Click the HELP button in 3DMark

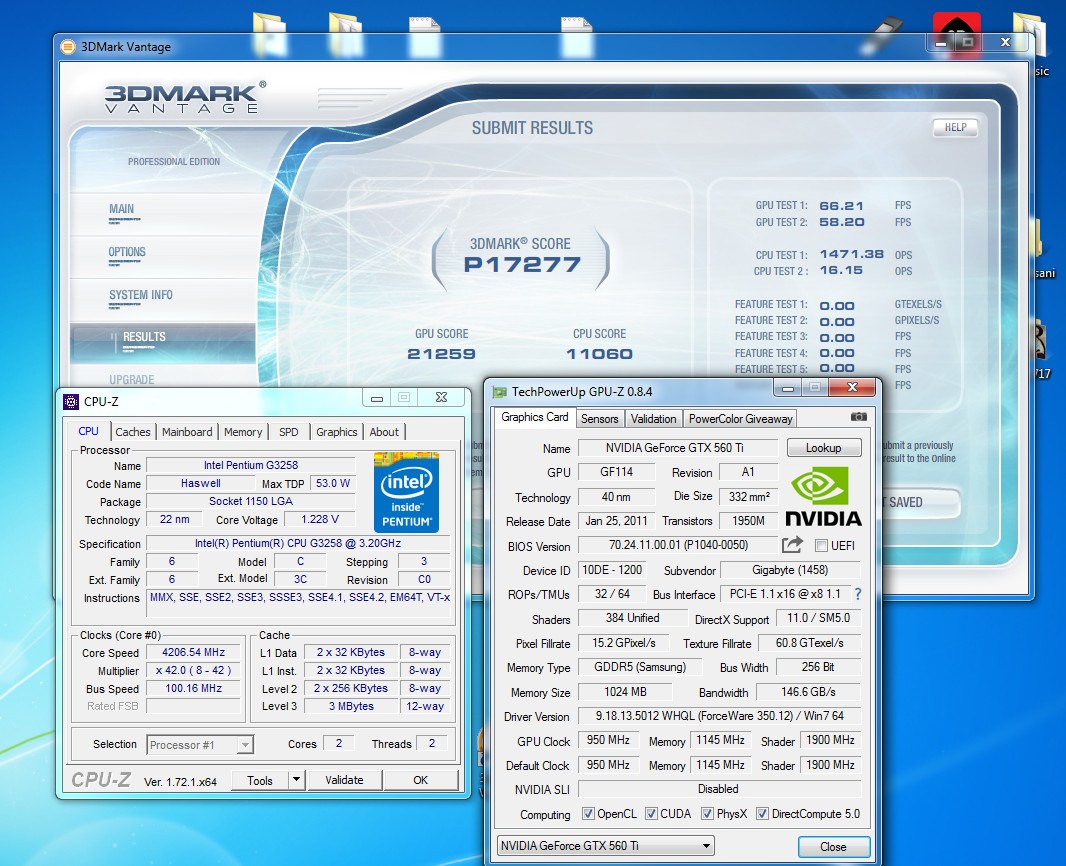click(x=954, y=128)
